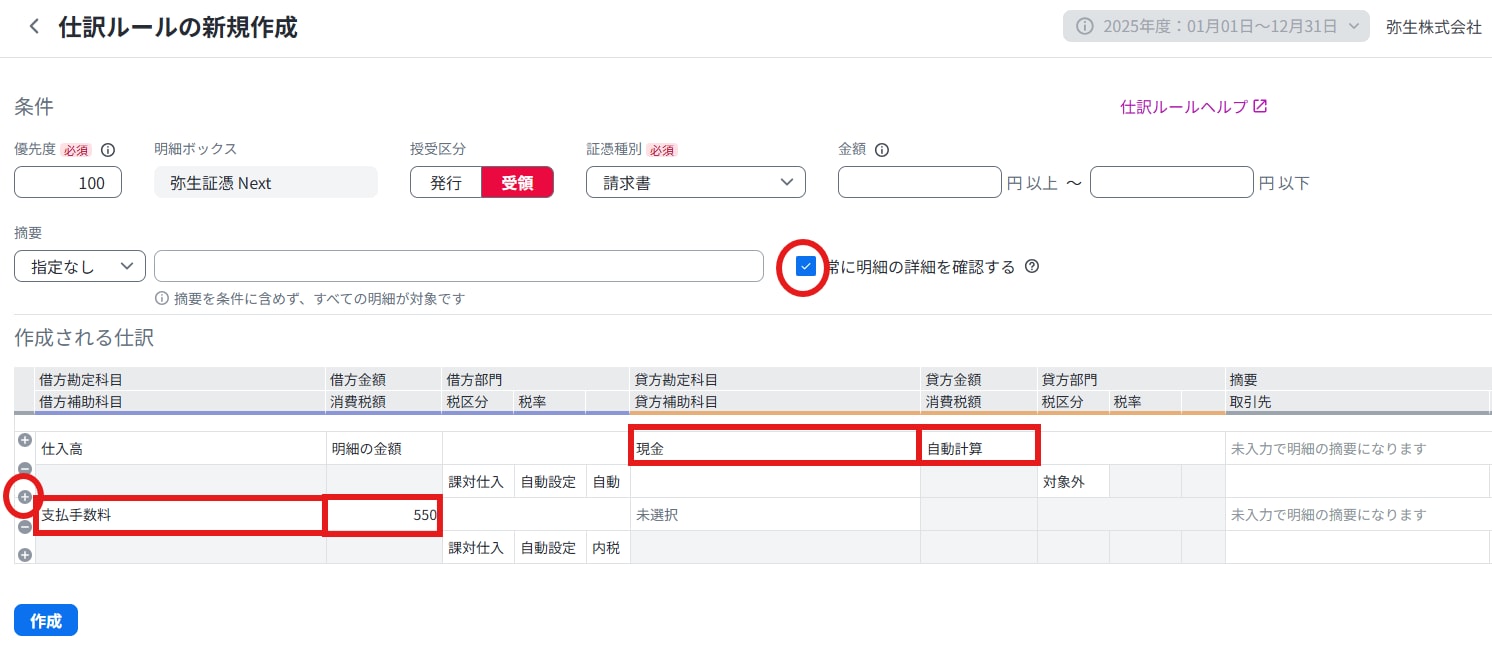1492x648 pixels.
Task: Click the 内税 cell in the 支払手数料 entry
Action: pos(608,548)
